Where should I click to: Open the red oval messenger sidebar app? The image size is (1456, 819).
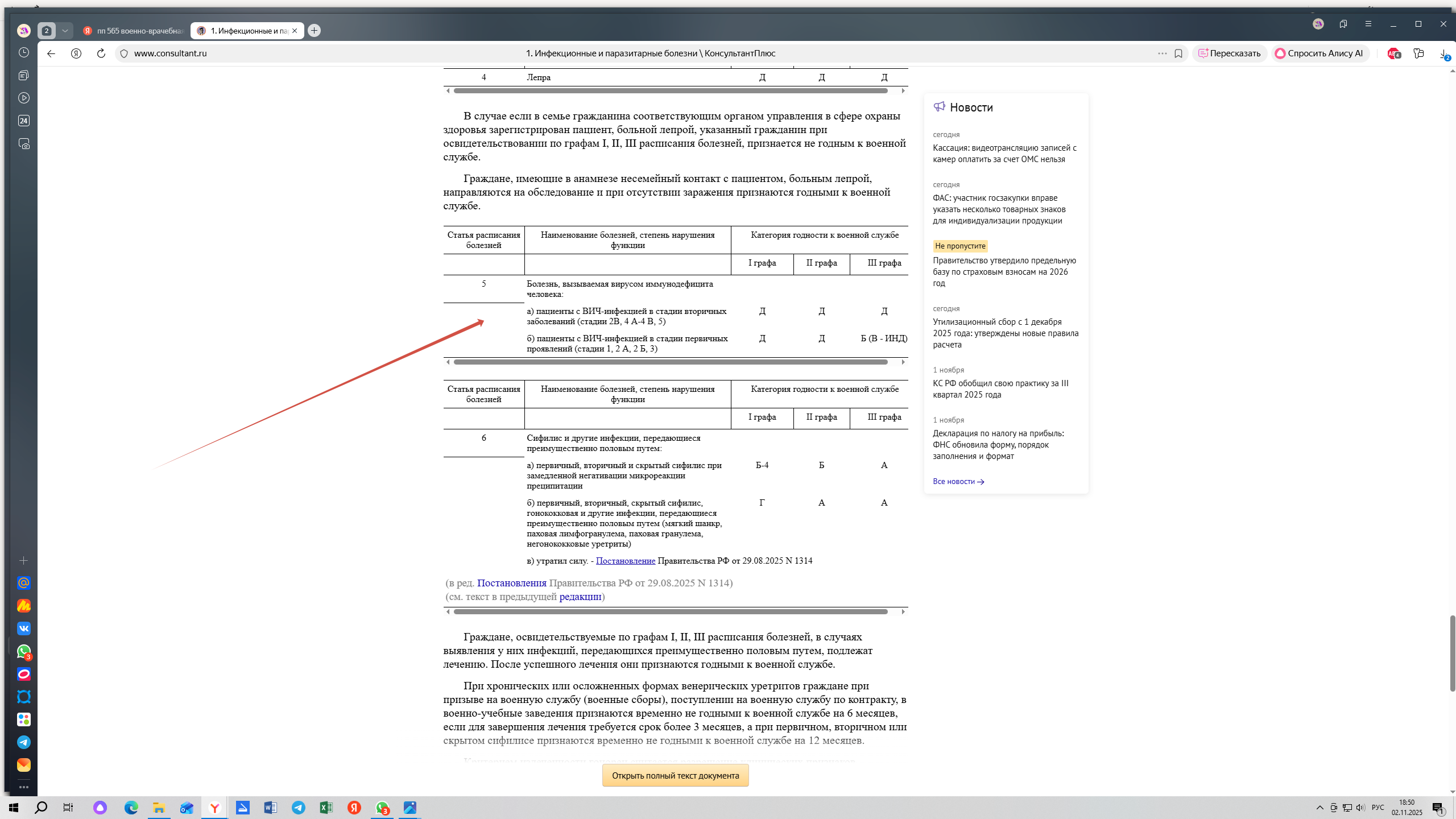[24, 674]
